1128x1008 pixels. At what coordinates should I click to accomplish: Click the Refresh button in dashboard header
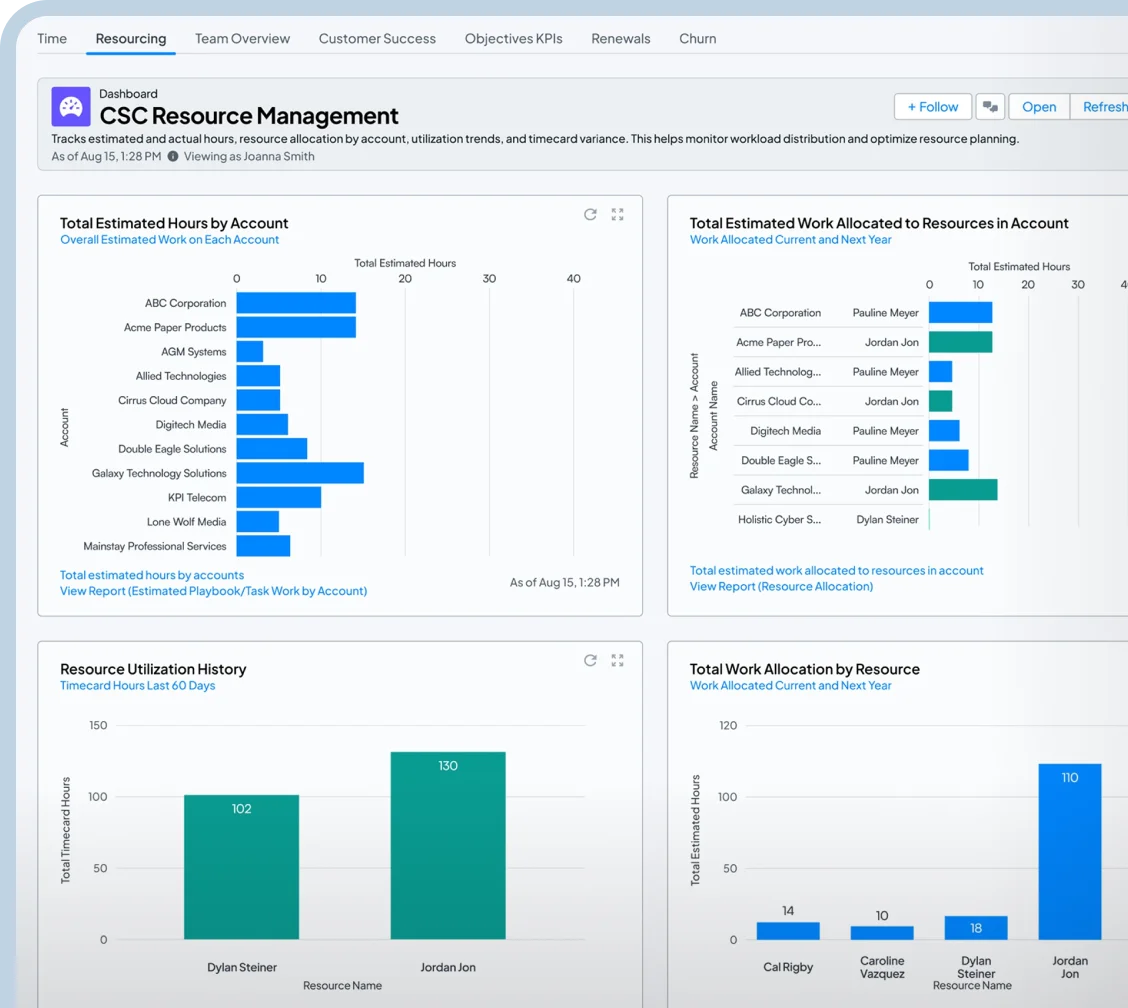point(1102,107)
